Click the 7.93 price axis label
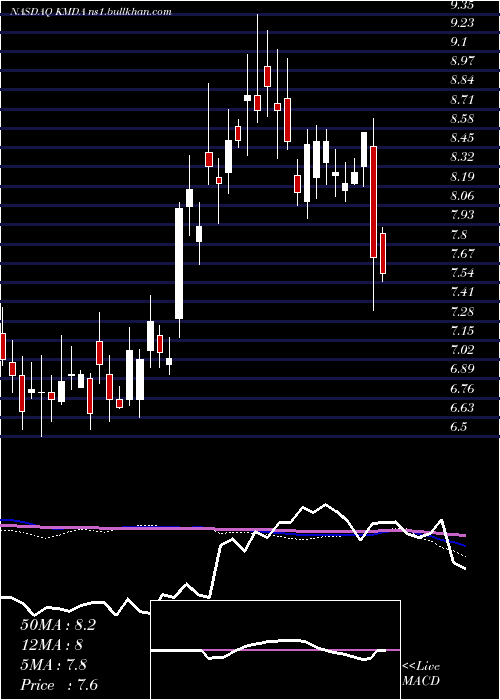The image size is (500, 700). (x=462, y=215)
